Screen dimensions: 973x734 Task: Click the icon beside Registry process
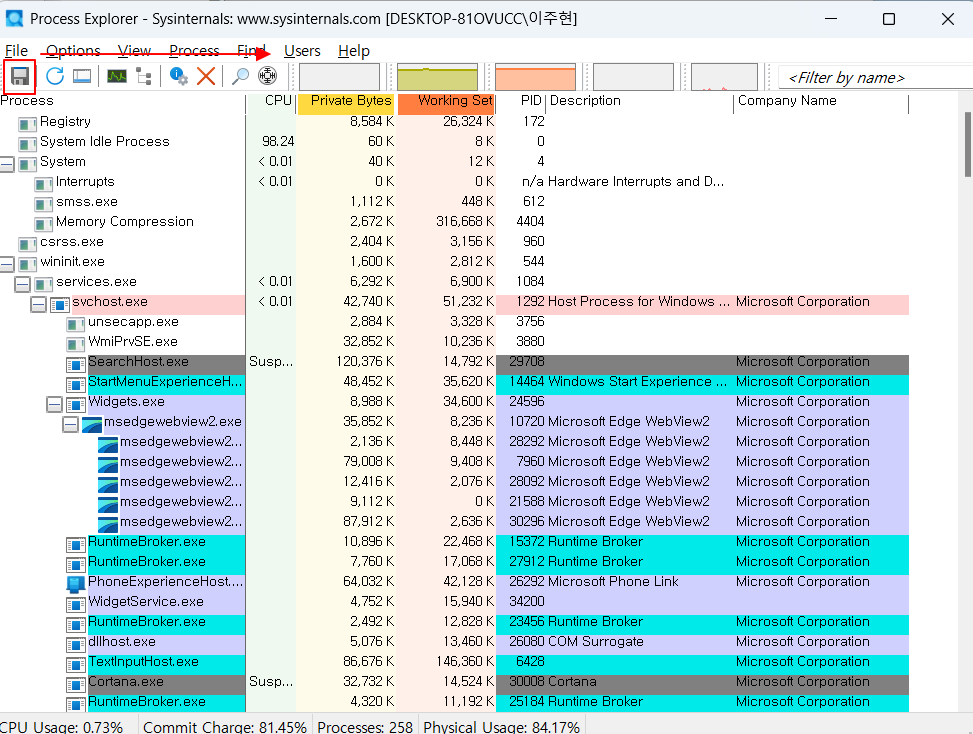27,123
